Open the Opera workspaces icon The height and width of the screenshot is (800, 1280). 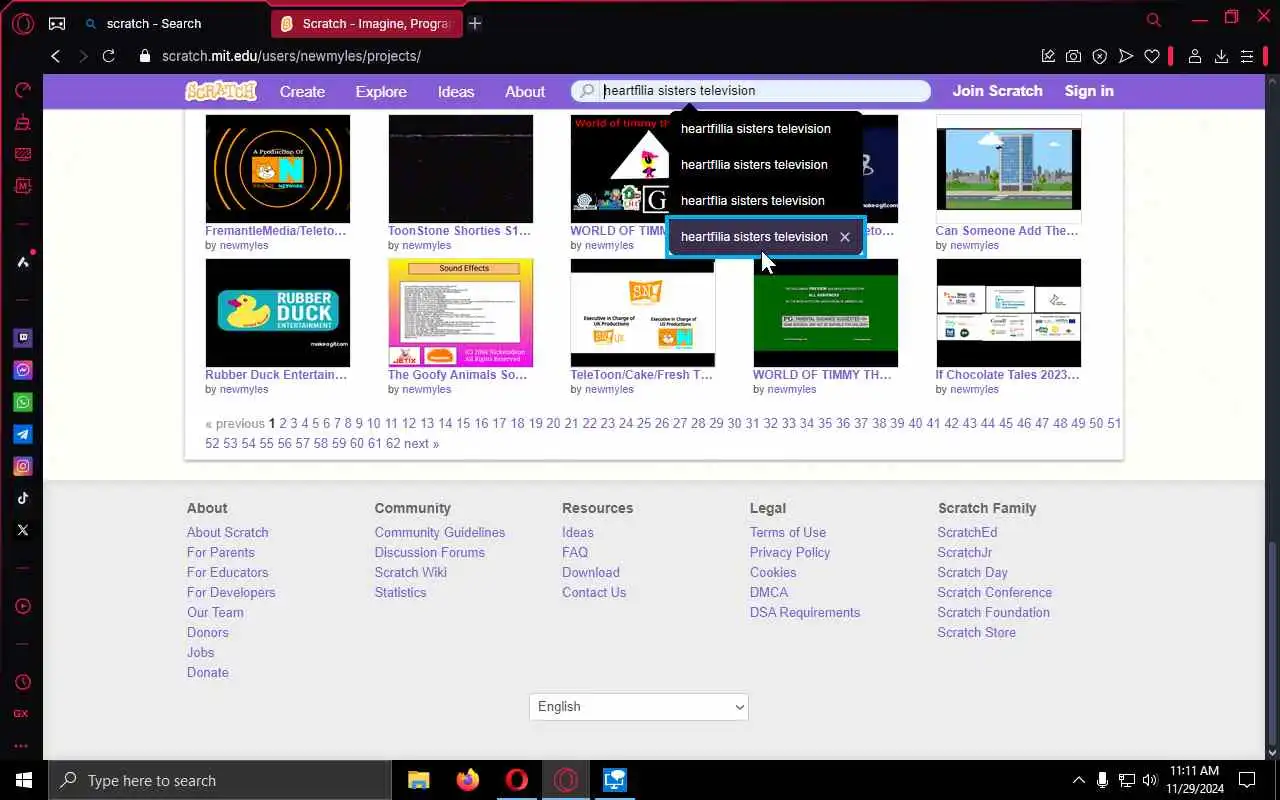[57, 23]
